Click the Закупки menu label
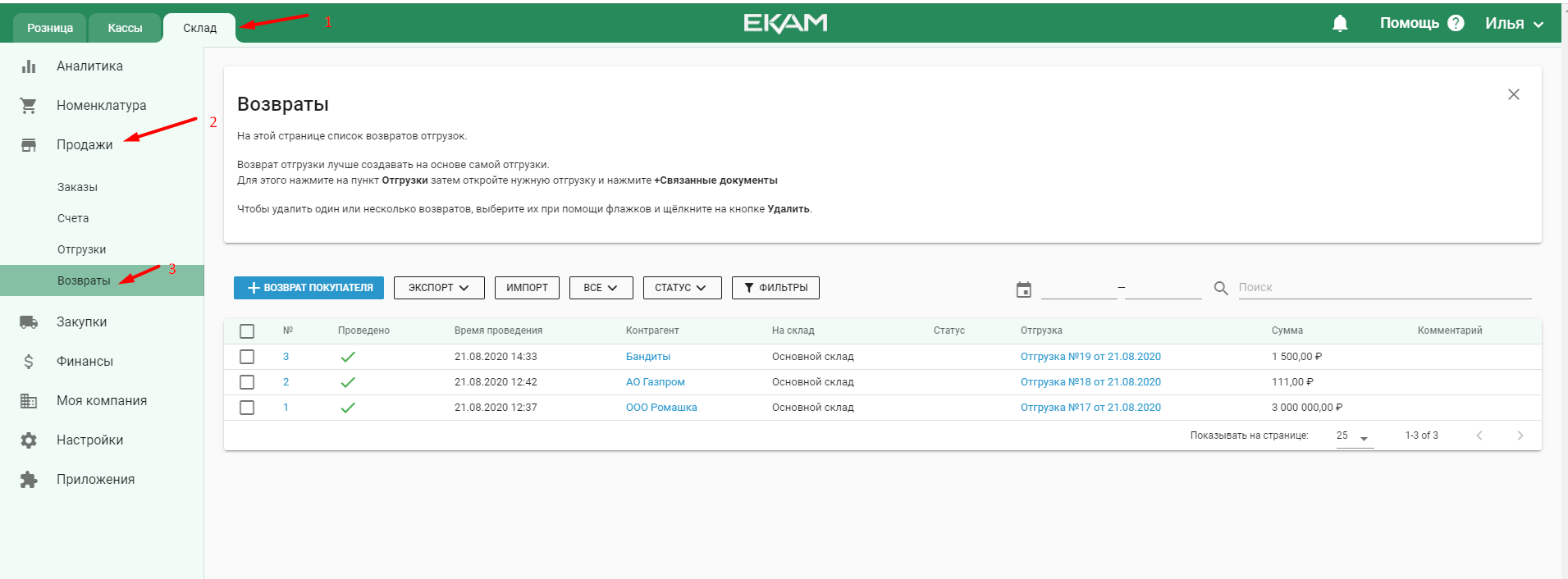Screen dimensions: 1568x579 pos(81,322)
